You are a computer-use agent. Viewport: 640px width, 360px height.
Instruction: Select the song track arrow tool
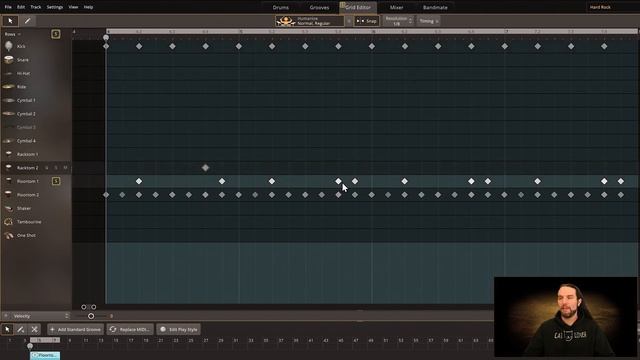[x=7, y=329]
